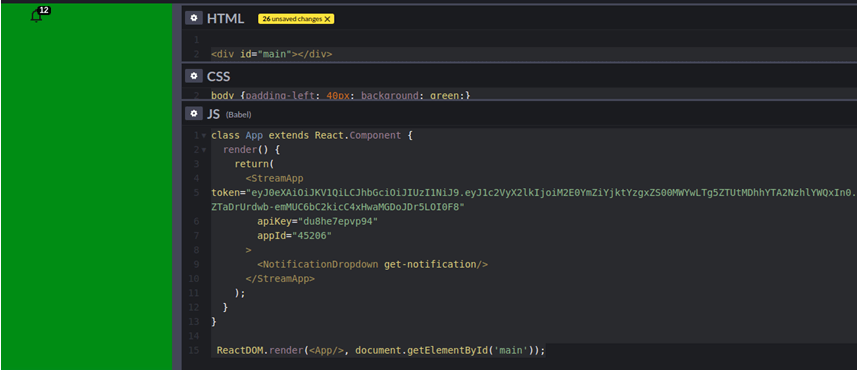This screenshot has height=370, width=857.
Task: Open HTML editor settings gear
Action: [x=193, y=18]
